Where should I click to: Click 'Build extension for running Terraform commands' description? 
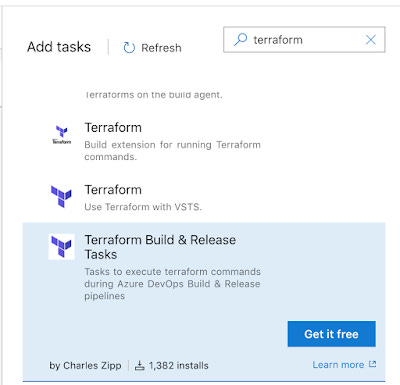(172, 151)
